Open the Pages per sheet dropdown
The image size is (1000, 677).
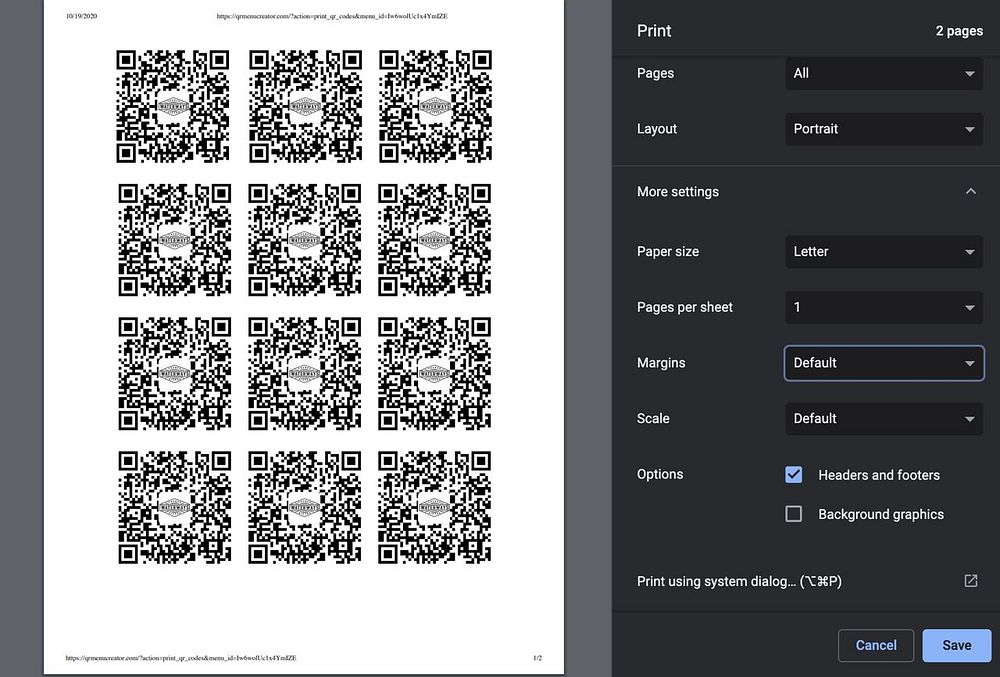click(883, 307)
